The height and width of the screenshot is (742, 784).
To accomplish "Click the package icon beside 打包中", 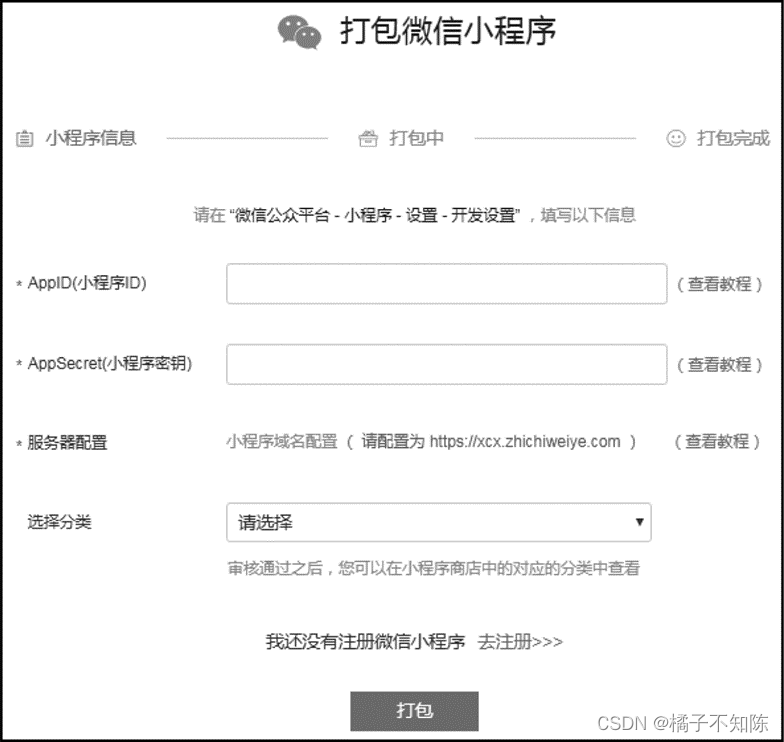I will [x=368, y=138].
